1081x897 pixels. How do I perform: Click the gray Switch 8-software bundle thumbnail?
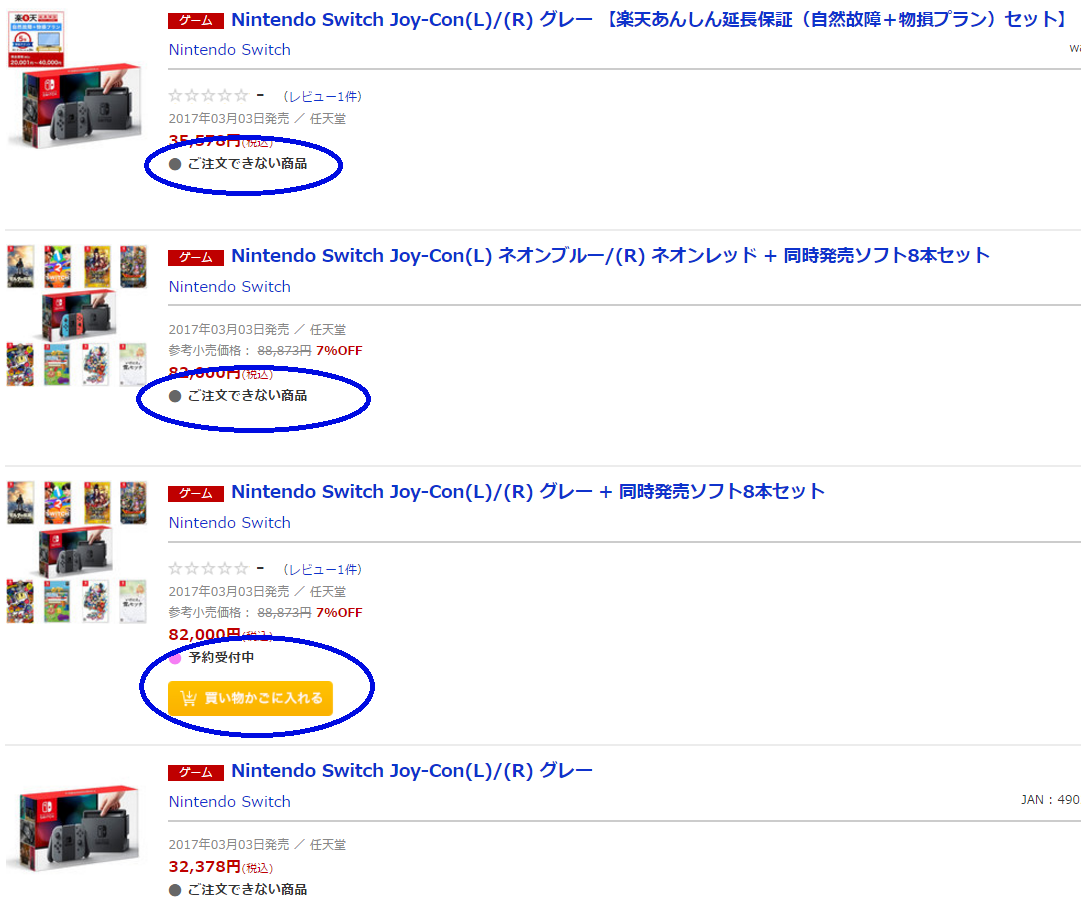77,552
